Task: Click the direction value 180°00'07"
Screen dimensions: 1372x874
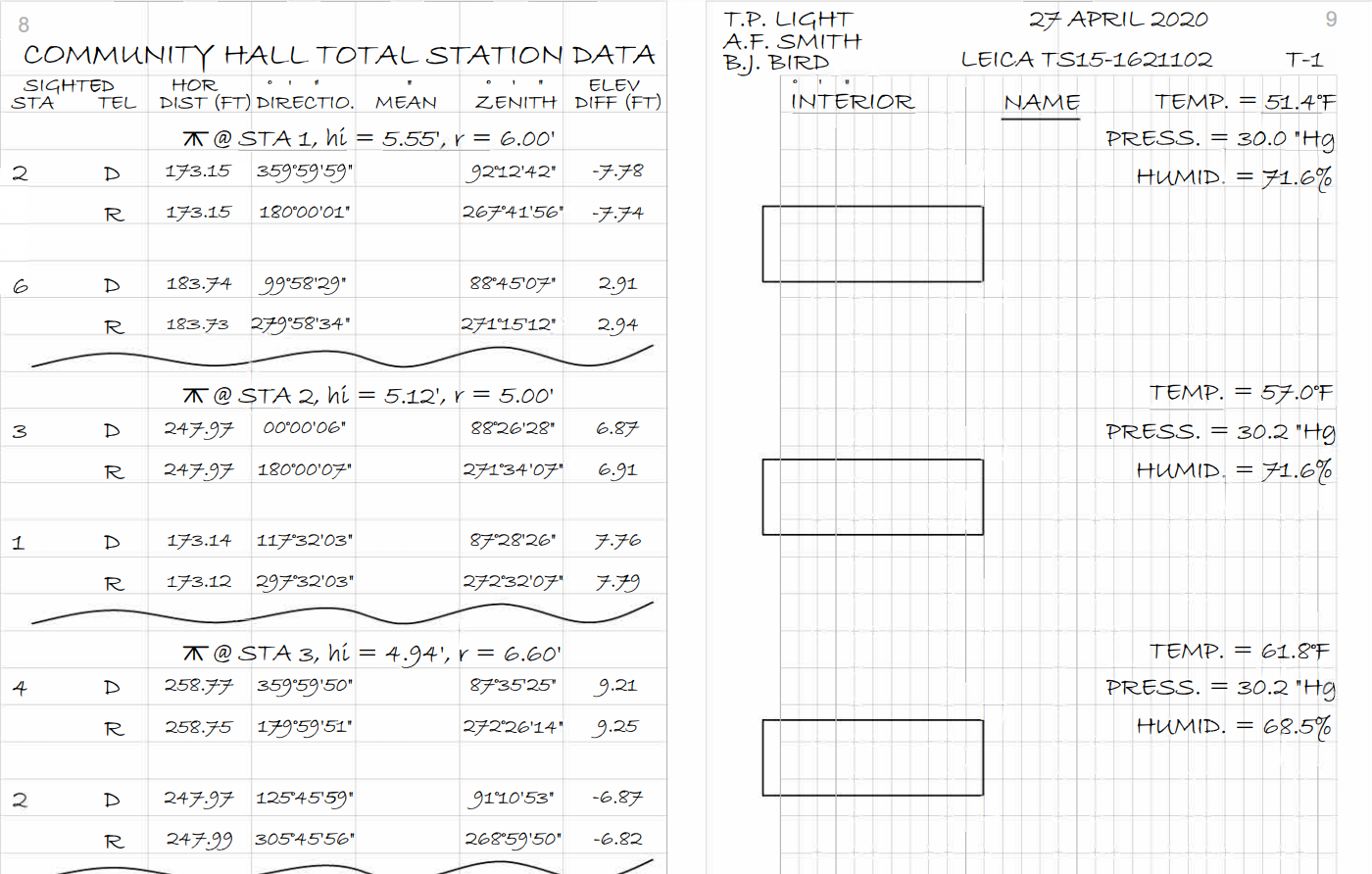Action: [304, 469]
